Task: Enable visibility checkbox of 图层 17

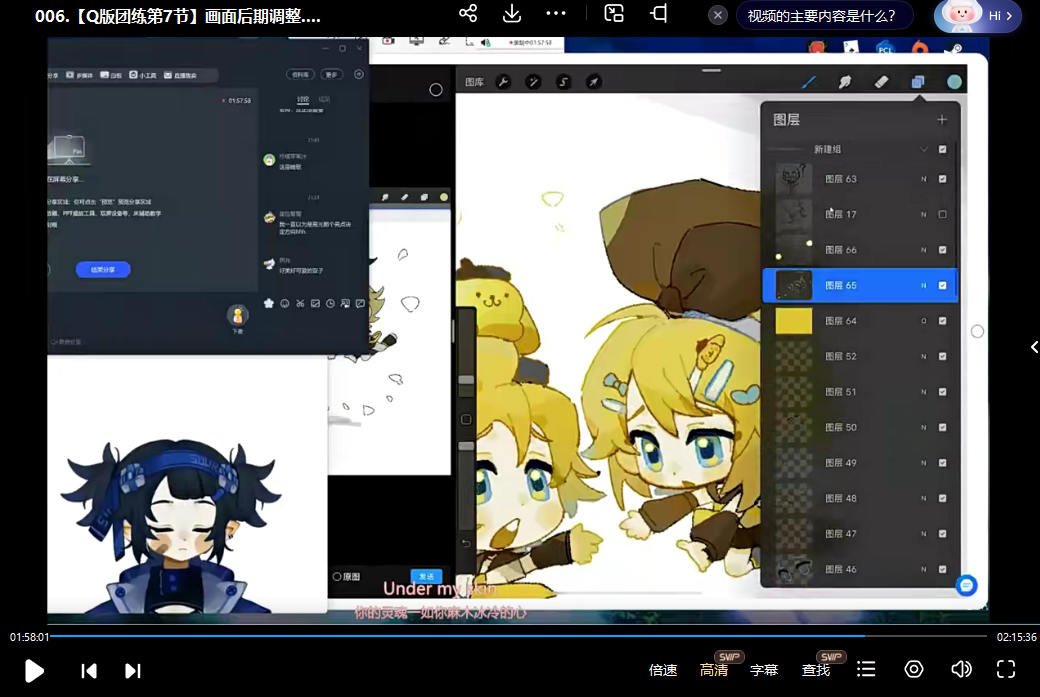Action: point(942,213)
